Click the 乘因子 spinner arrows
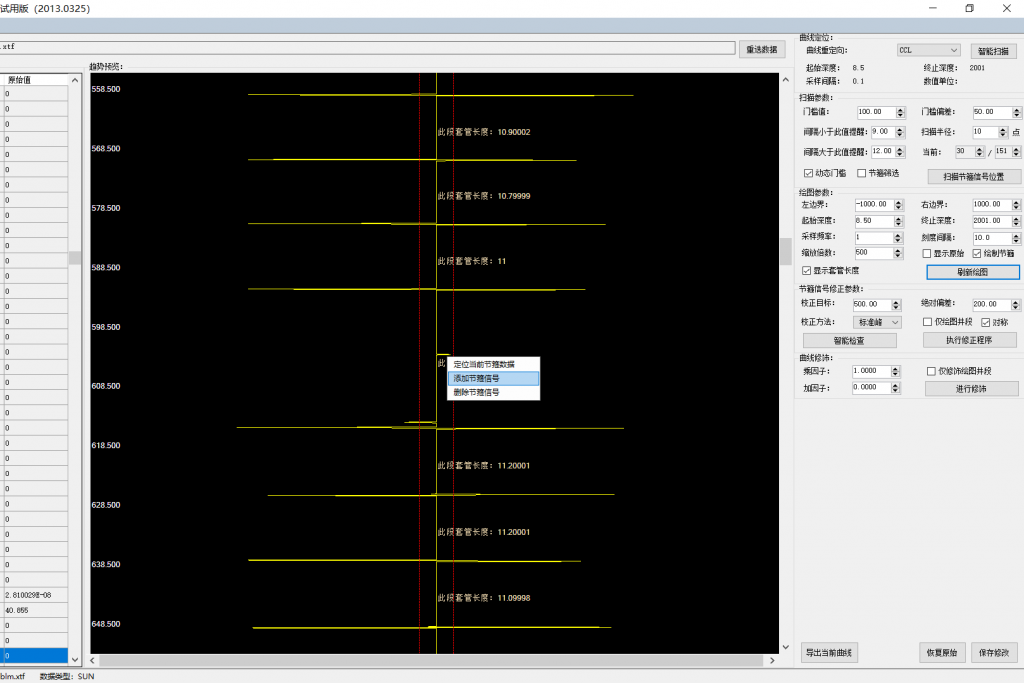This screenshot has width=1024, height=683. [x=895, y=371]
